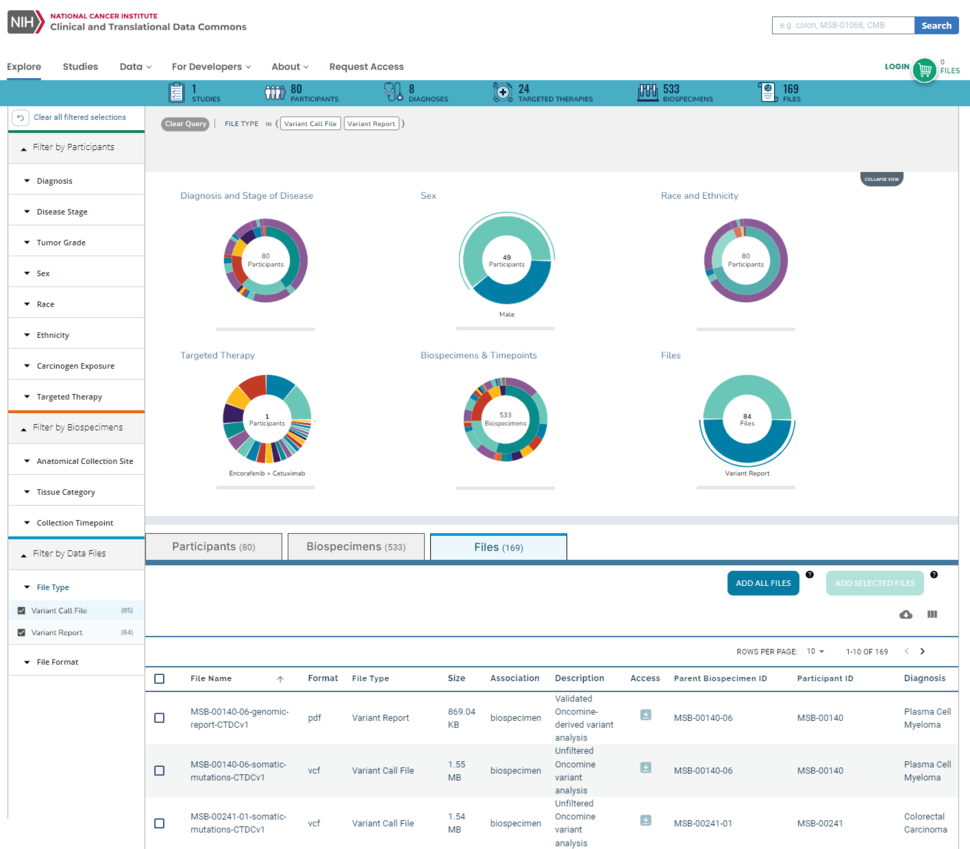Click the search input field at top right
Screen dimensions: 970x849
tap(842, 25)
